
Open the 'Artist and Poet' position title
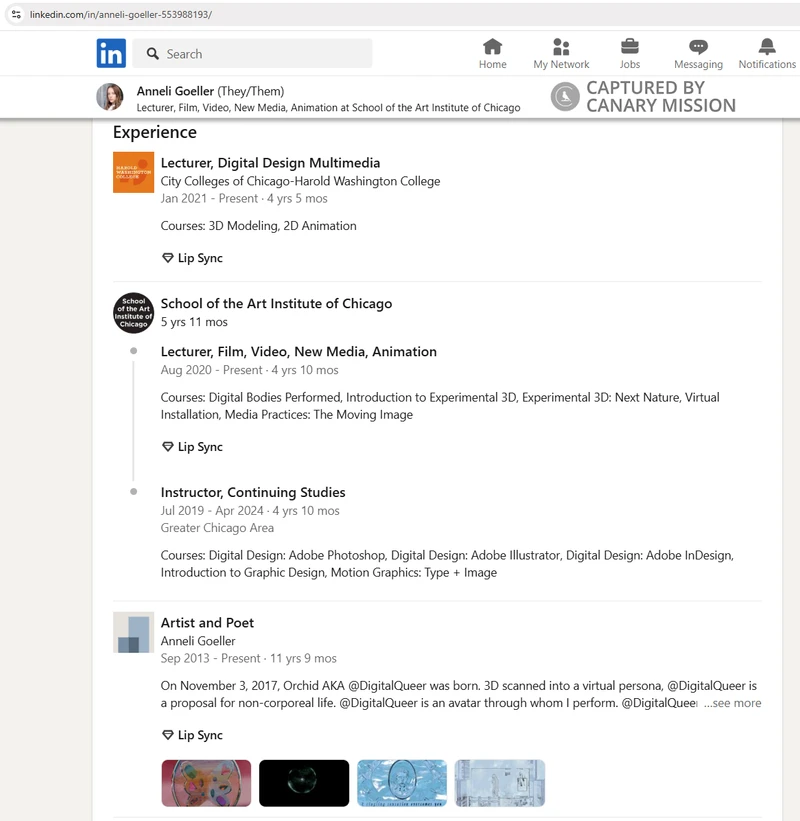[x=207, y=623]
